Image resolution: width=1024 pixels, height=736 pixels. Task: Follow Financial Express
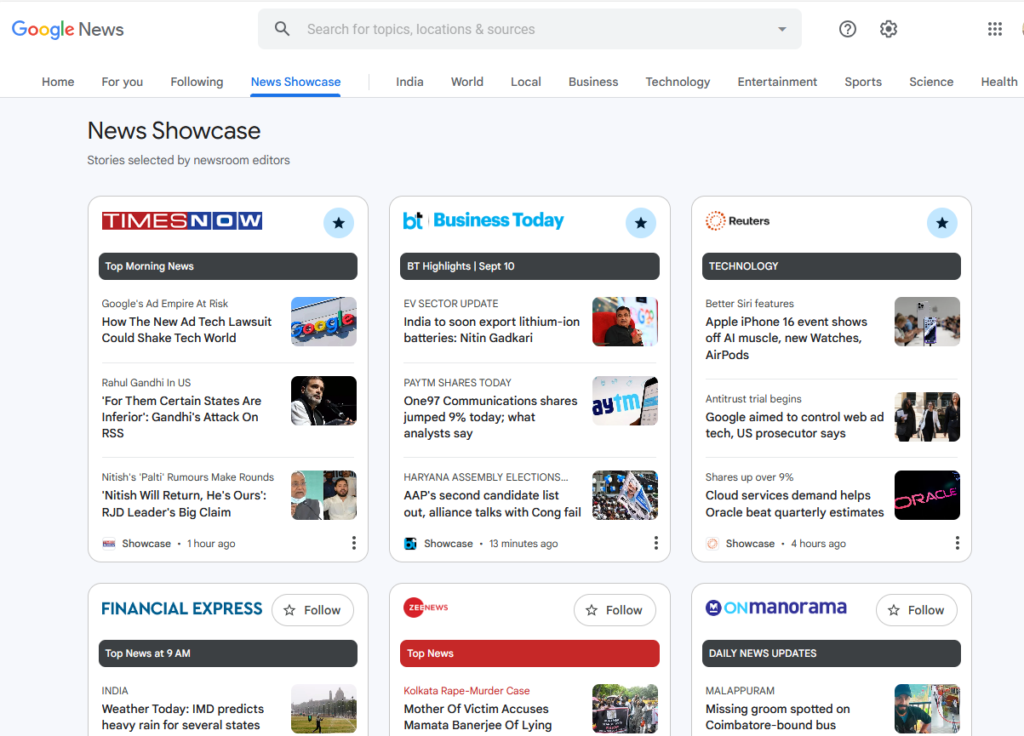(x=313, y=610)
